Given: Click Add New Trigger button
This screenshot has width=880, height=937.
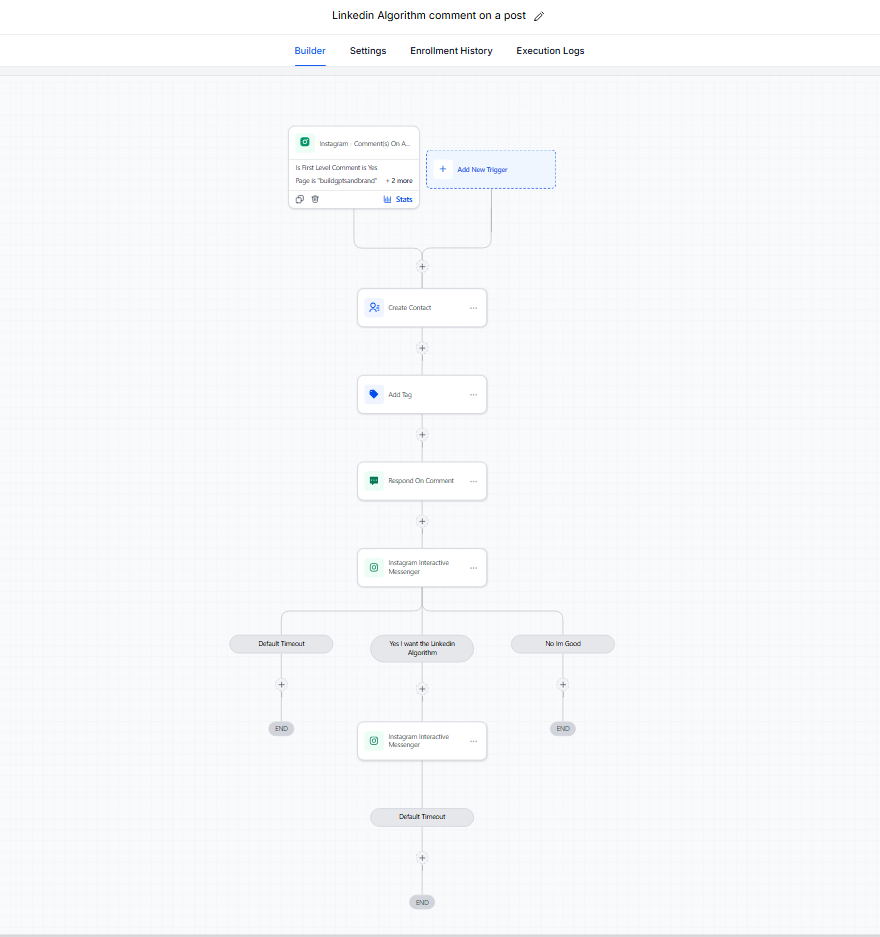Looking at the screenshot, I should click(x=490, y=170).
